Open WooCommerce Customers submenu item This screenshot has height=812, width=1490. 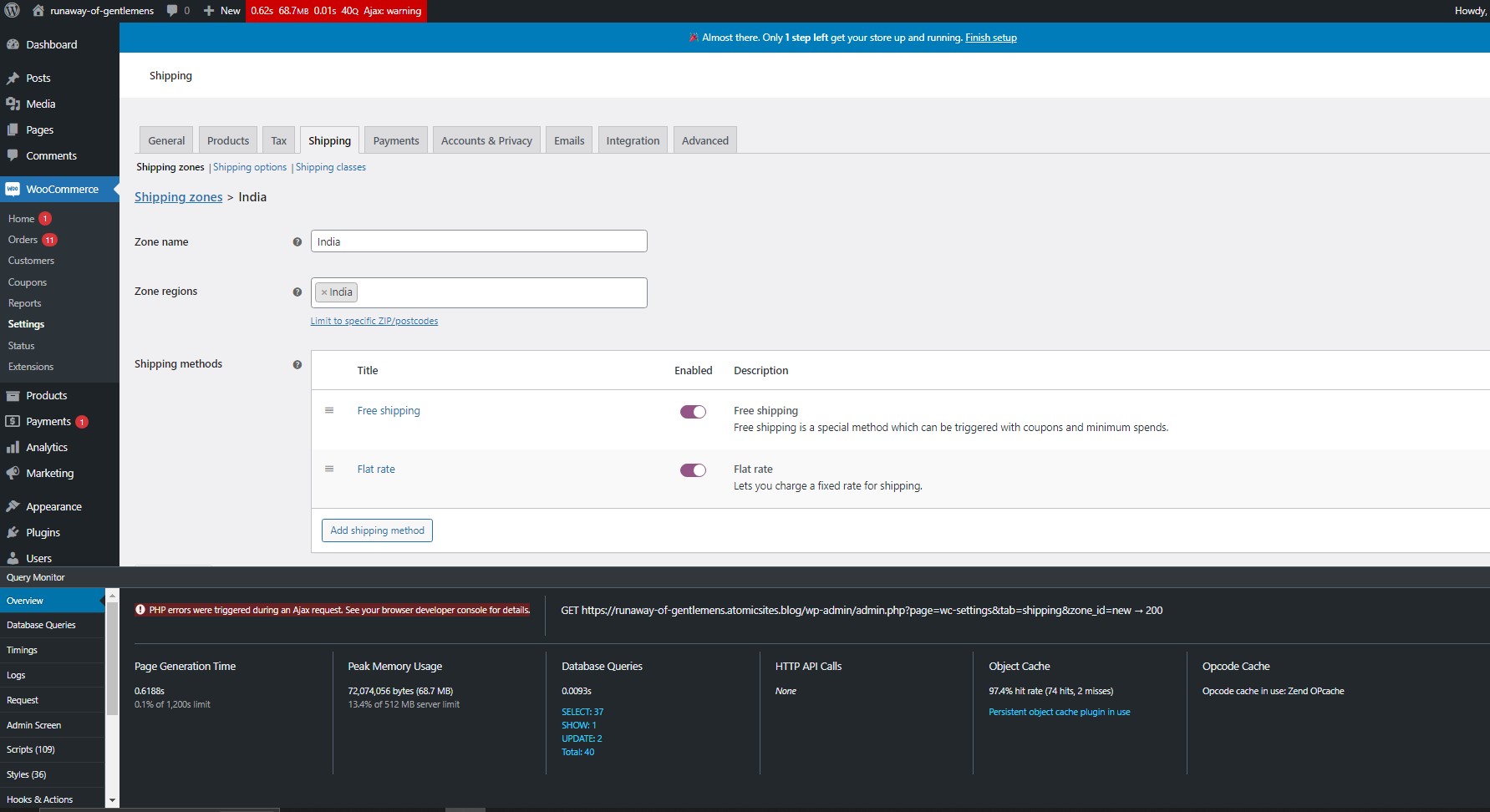(31, 261)
